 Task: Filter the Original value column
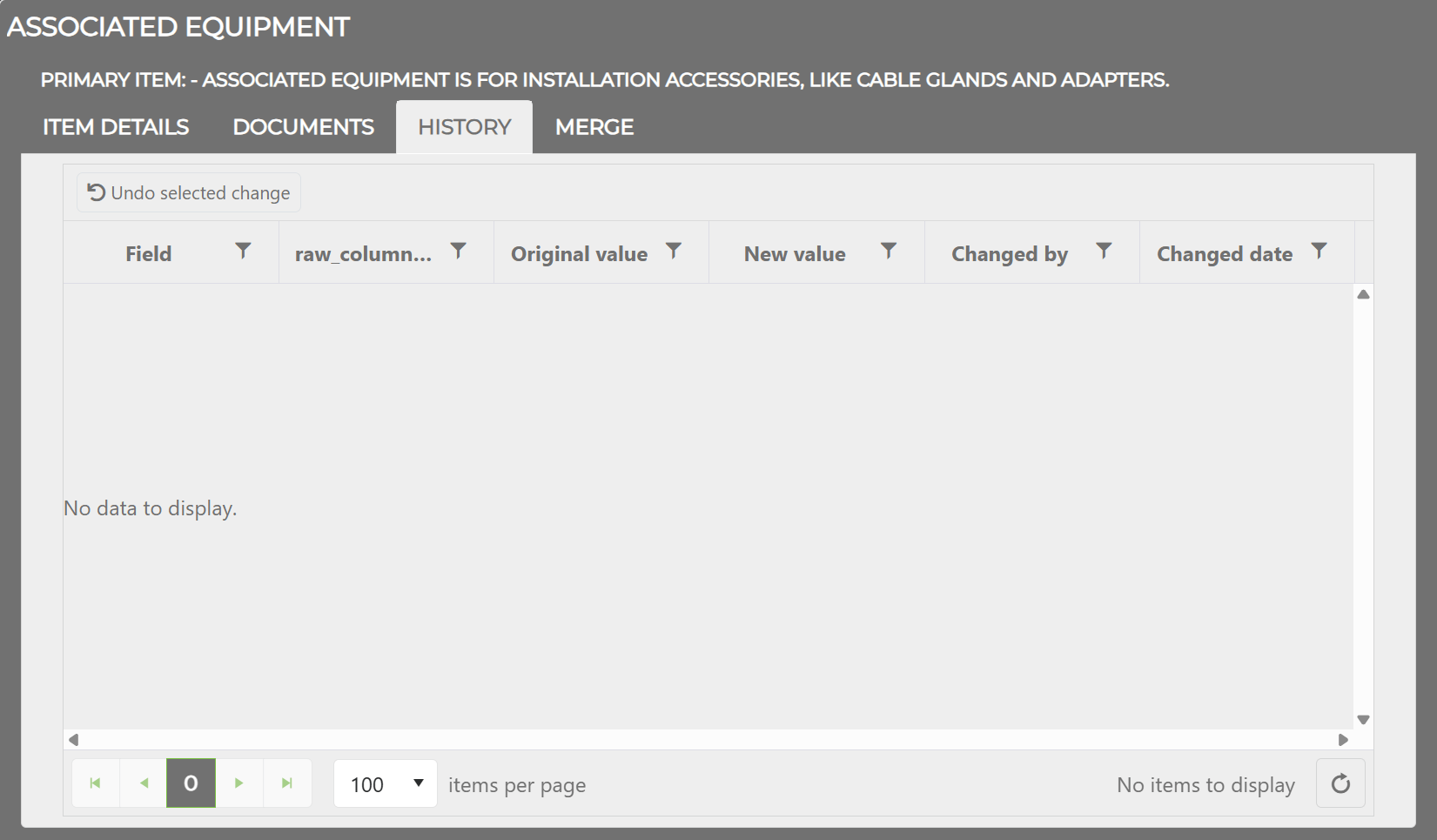[674, 252]
